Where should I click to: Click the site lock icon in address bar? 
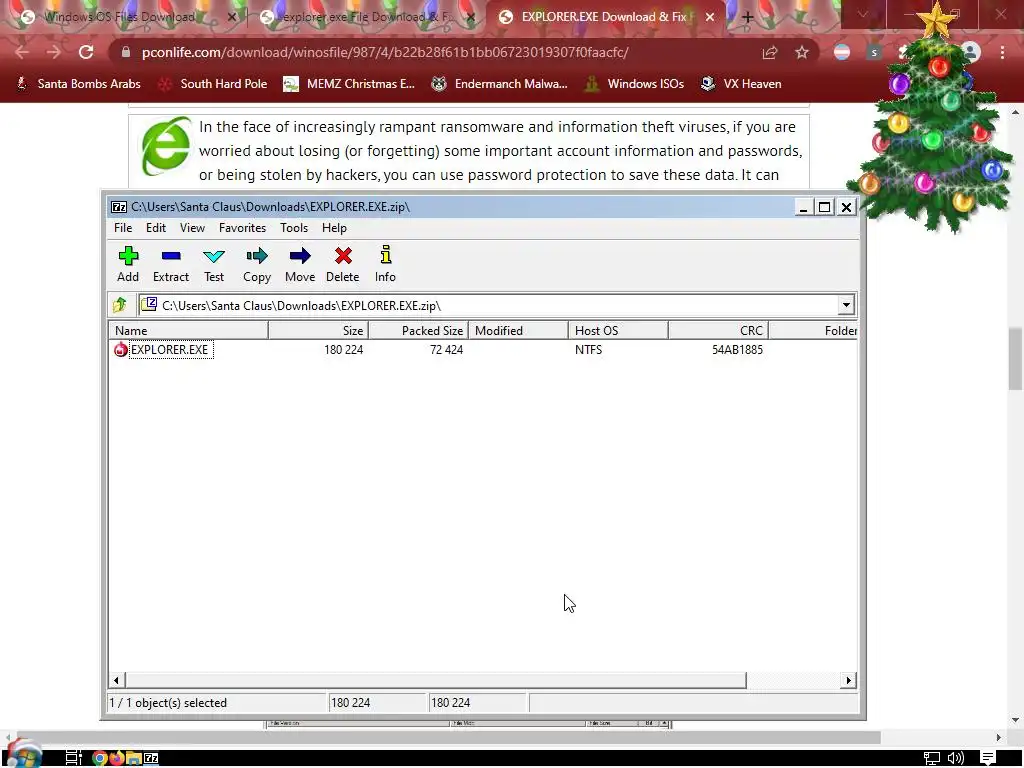126,52
